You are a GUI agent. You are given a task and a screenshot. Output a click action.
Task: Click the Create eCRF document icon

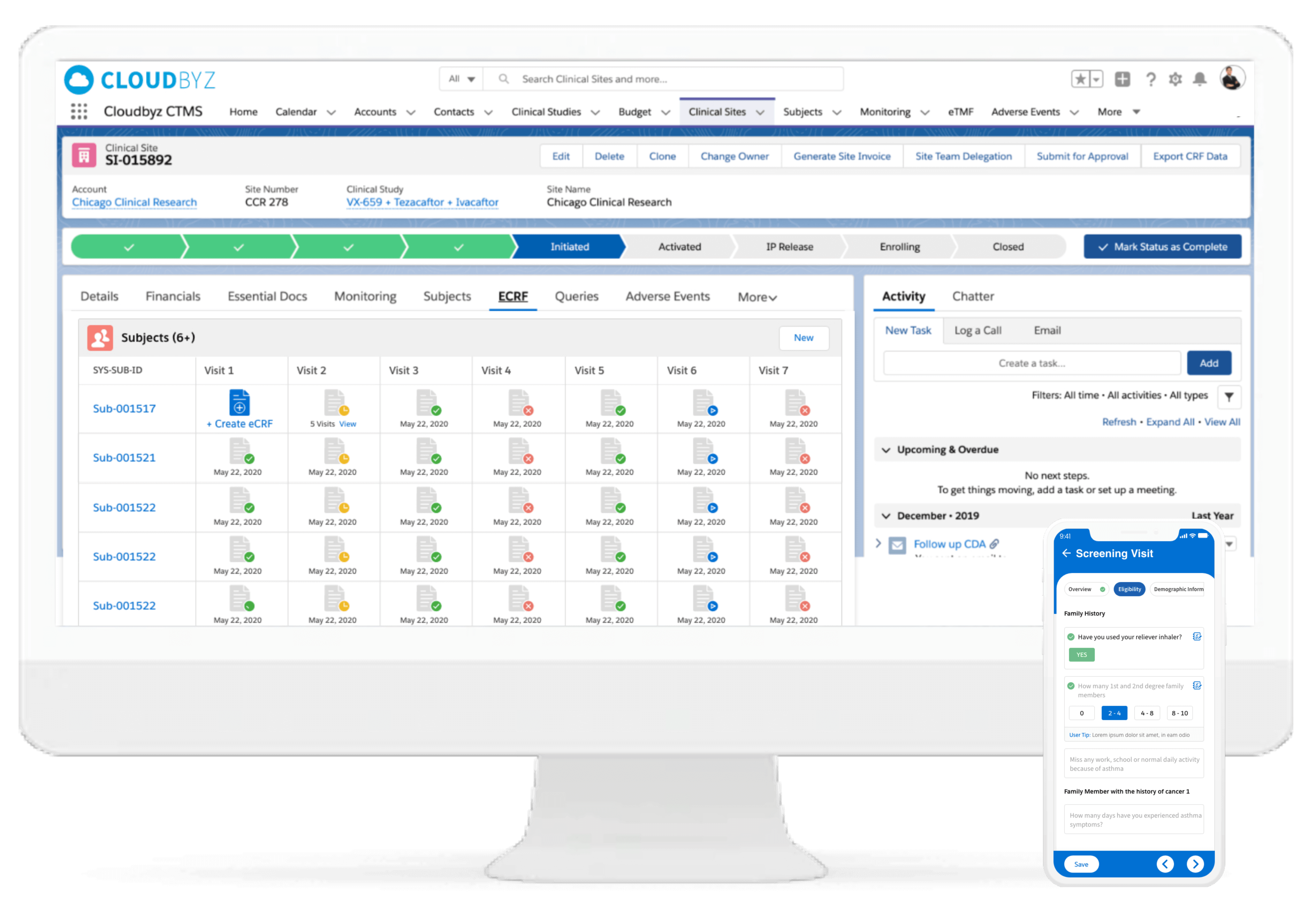[240, 403]
